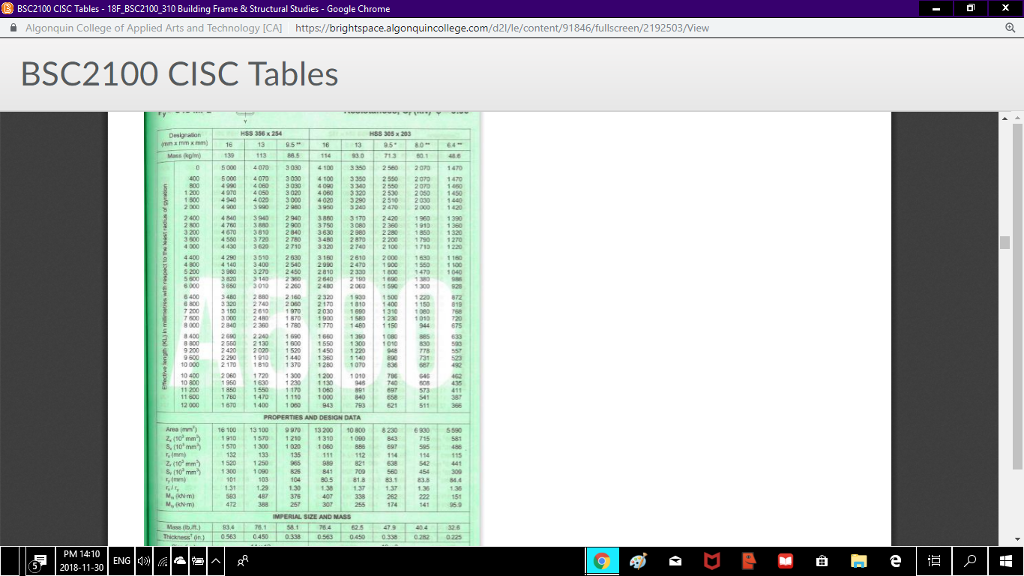Launch Microsoft Edge from the taskbar
Image resolution: width=1024 pixels, height=576 pixels.
[895, 561]
